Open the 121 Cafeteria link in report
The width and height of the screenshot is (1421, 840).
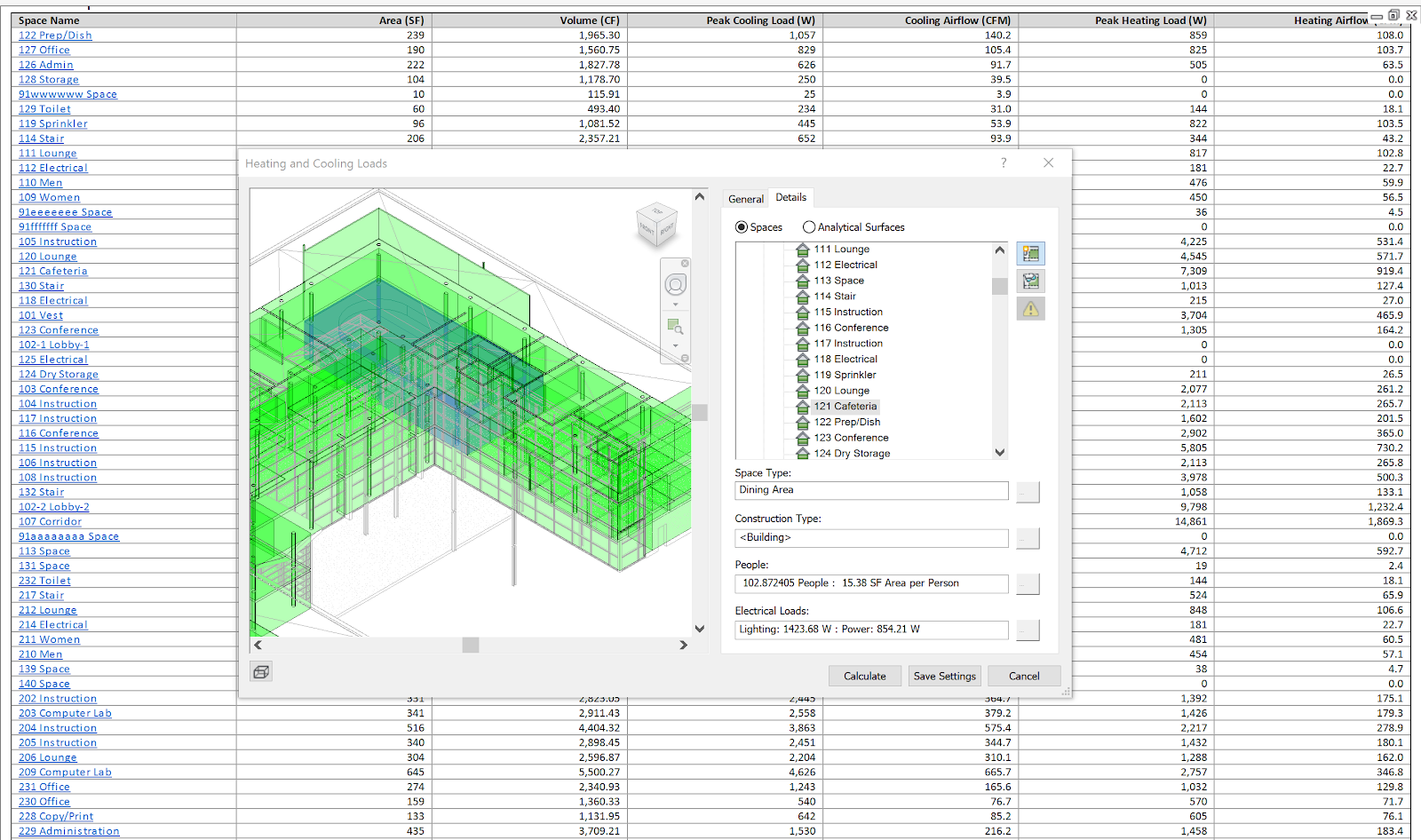coord(52,271)
